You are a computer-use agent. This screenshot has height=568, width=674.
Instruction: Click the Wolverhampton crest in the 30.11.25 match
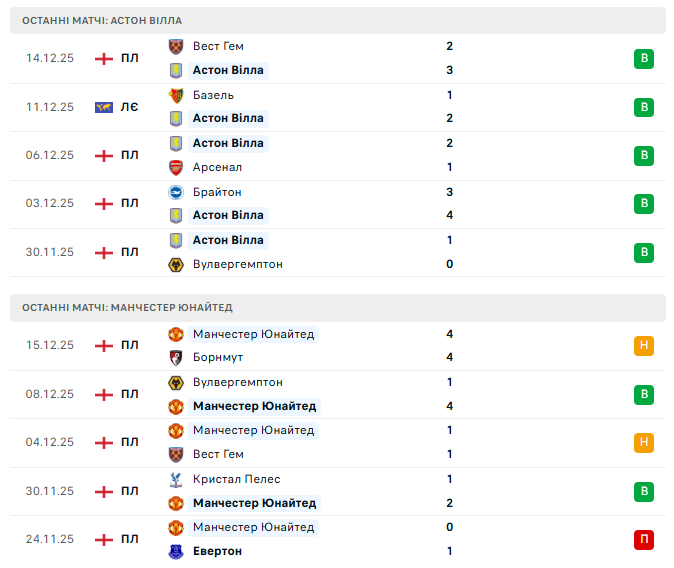pyautogui.click(x=176, y=264)
